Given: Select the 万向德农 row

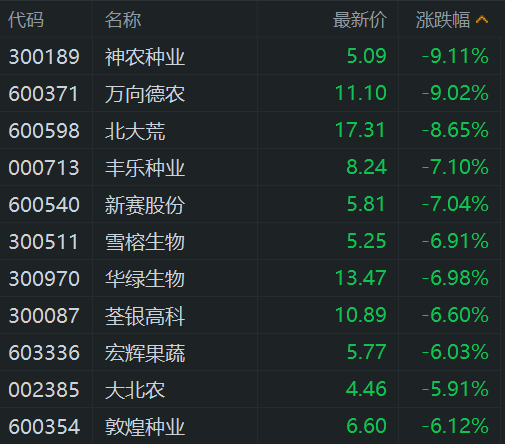Looking at the screenshot, I should 250,93.
